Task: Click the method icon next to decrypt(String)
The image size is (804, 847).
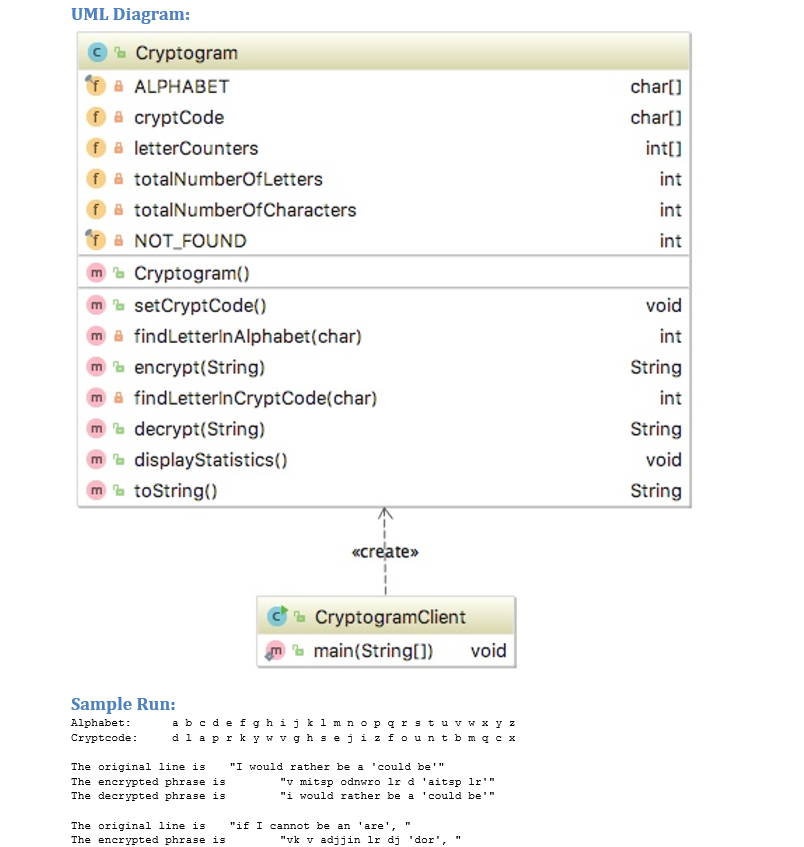Action: click(x=96, y=429)
